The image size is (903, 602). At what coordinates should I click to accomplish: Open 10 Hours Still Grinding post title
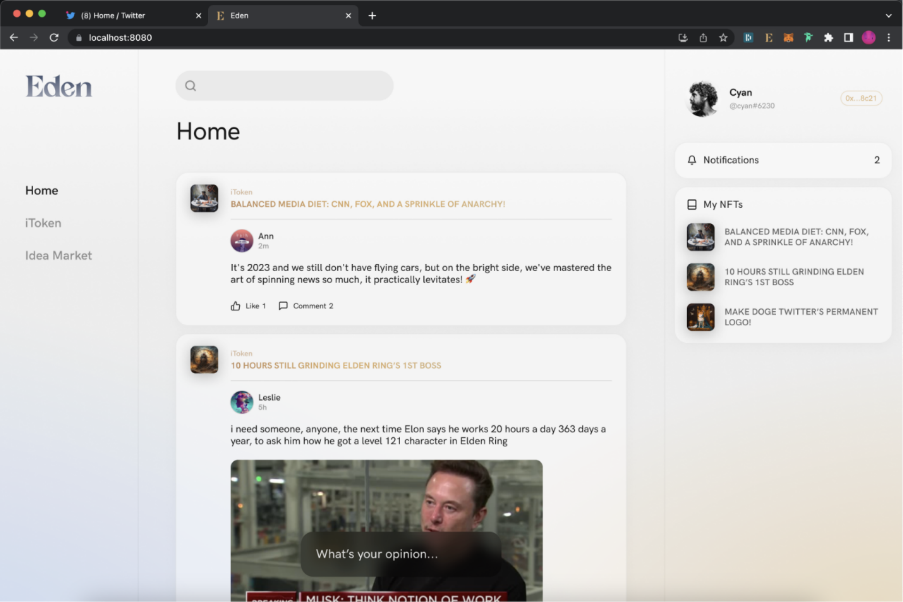336,365
